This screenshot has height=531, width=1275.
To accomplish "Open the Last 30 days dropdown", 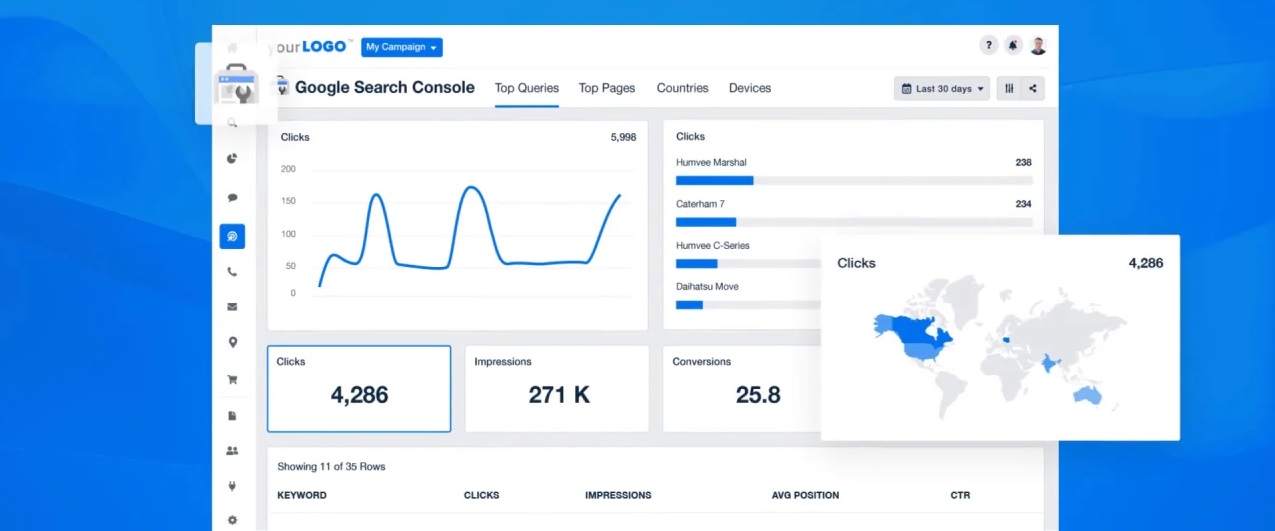I will (942, 88).
